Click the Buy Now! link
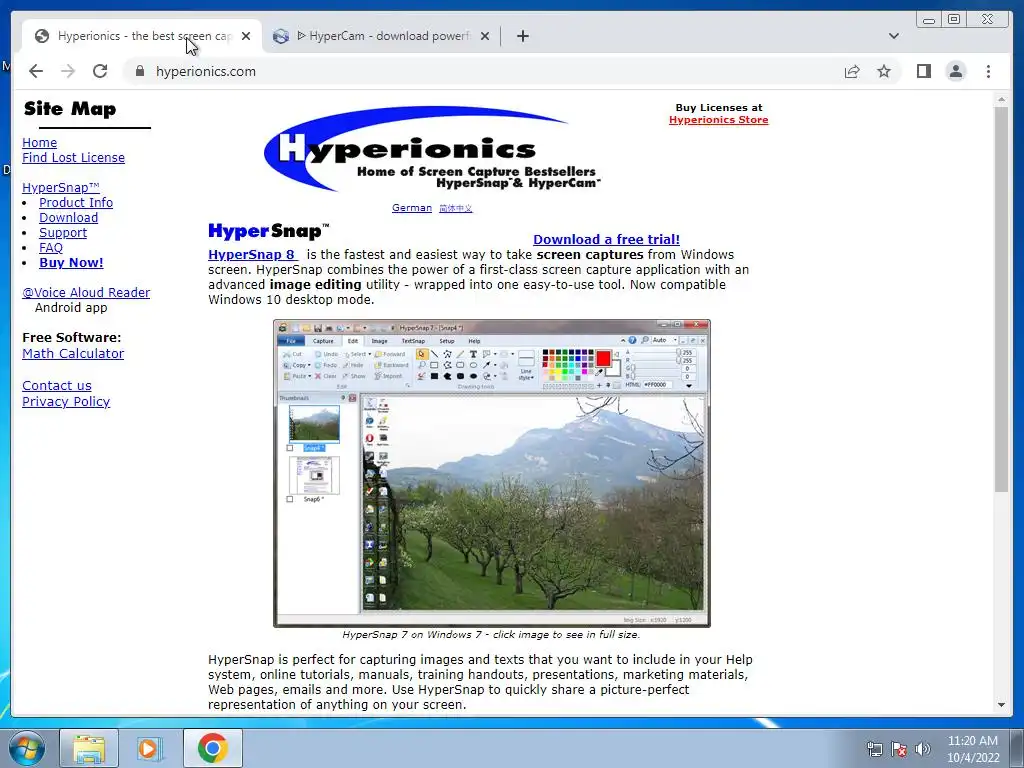The height and width of the screenshot is (768, 1024). pyautogui.click(x=71, y=263)
